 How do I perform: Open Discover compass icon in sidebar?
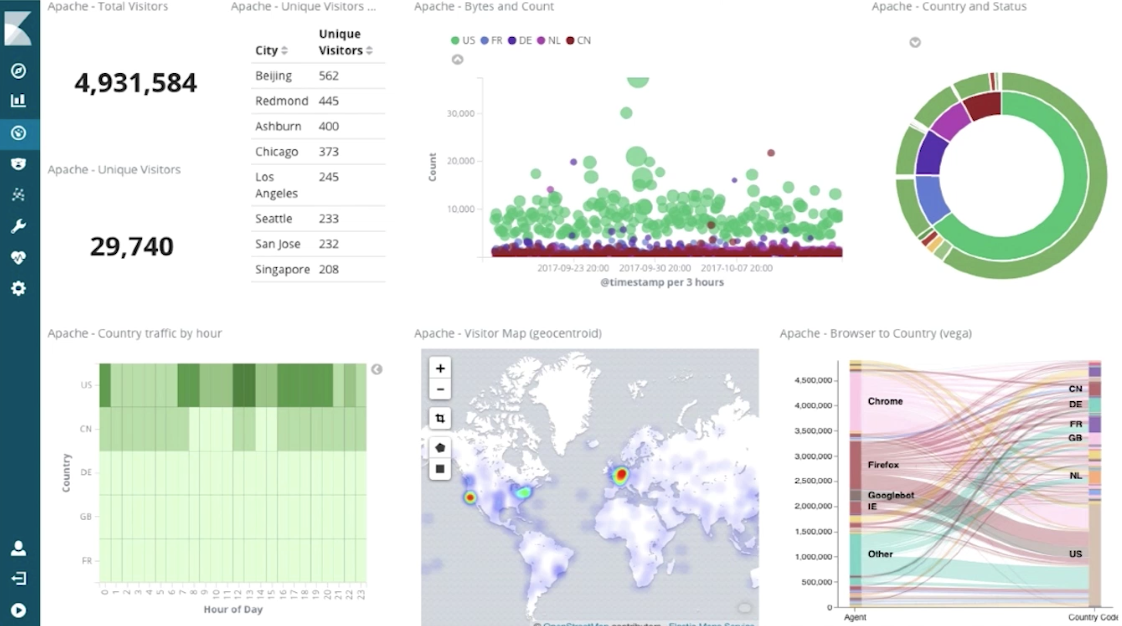(x=19, y=70)
